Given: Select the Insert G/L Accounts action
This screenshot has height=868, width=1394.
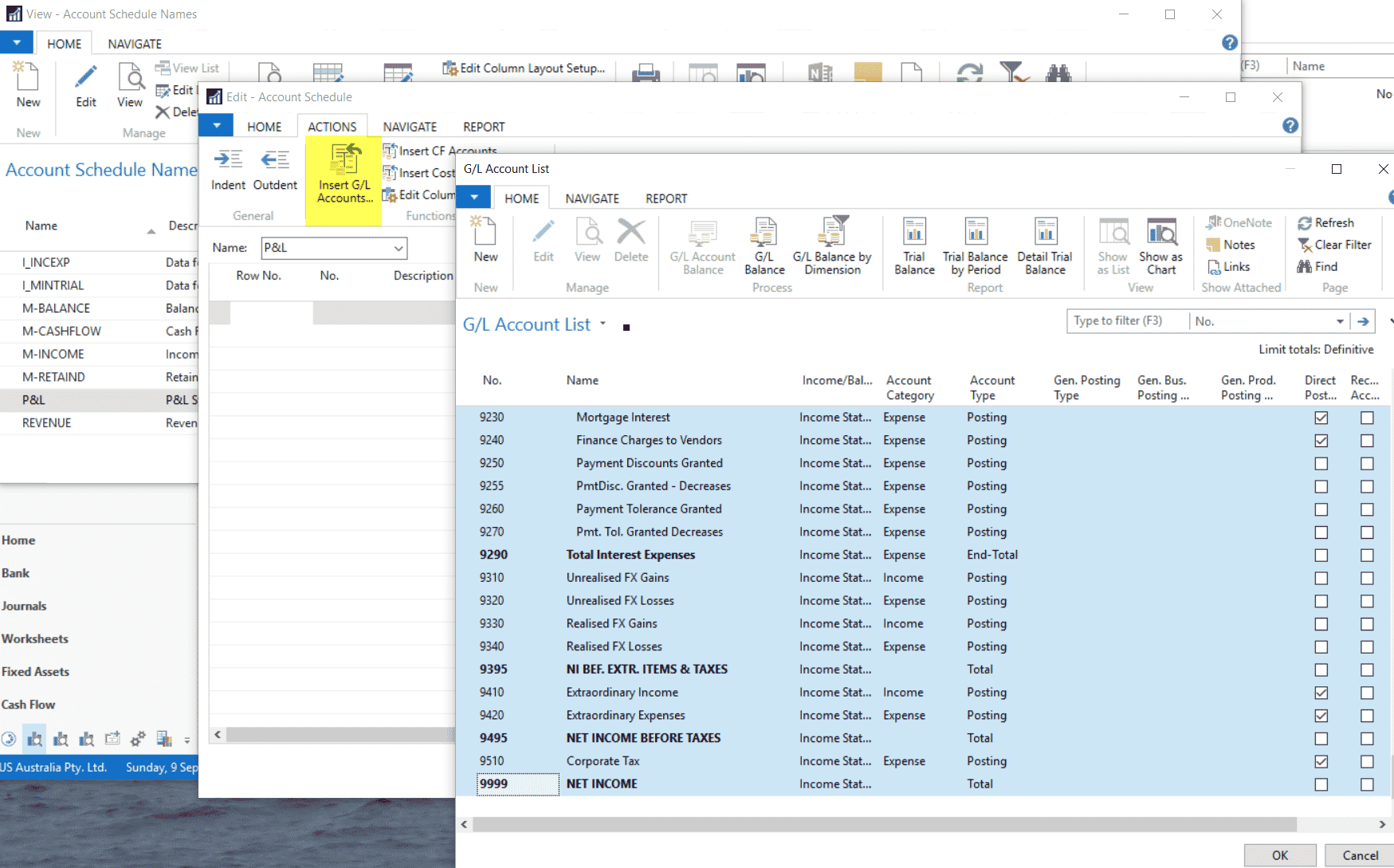Looking at the screenshot, I should pyautogui.click(x=344, y=175).
